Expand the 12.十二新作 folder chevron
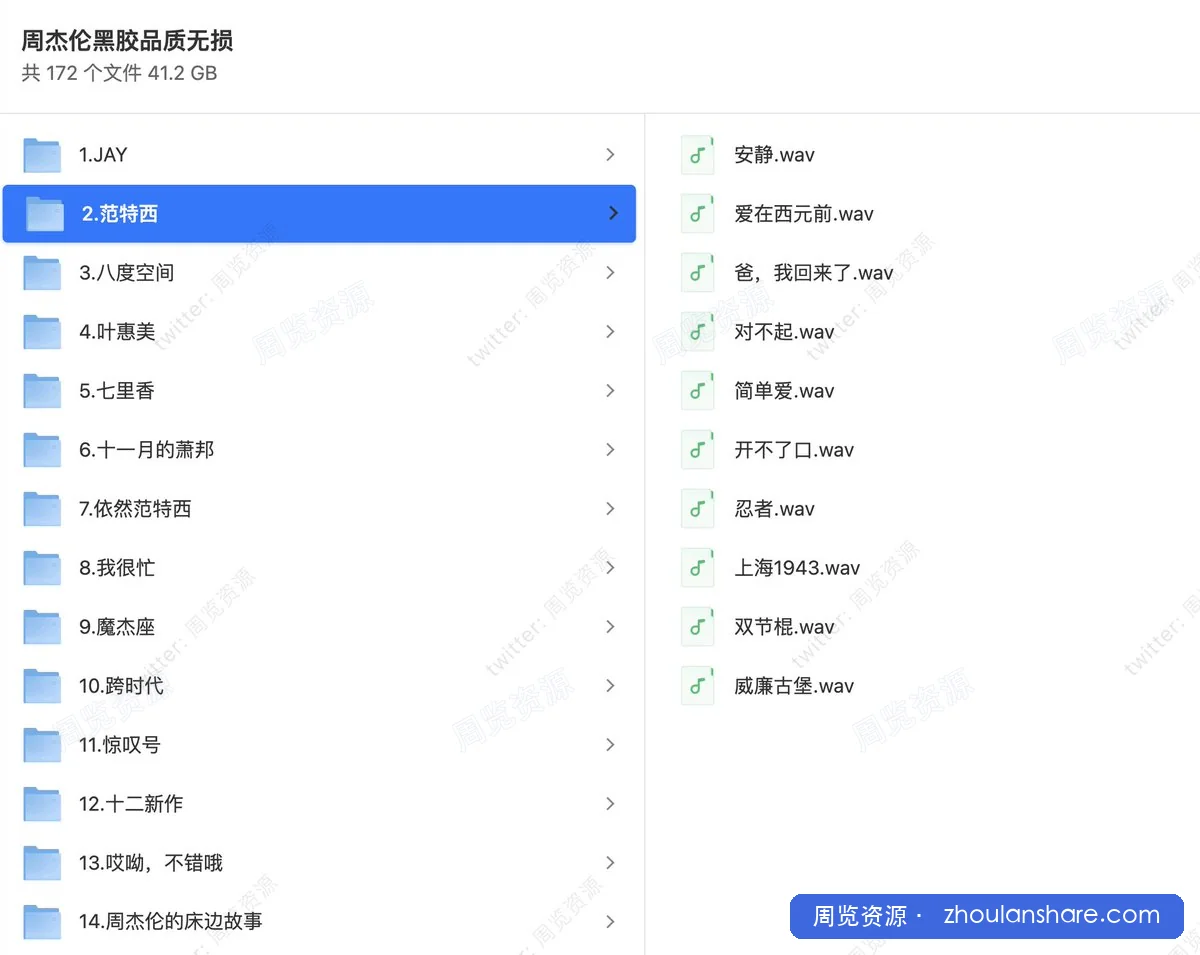1200x955 pixels. [x=610, y=804]
